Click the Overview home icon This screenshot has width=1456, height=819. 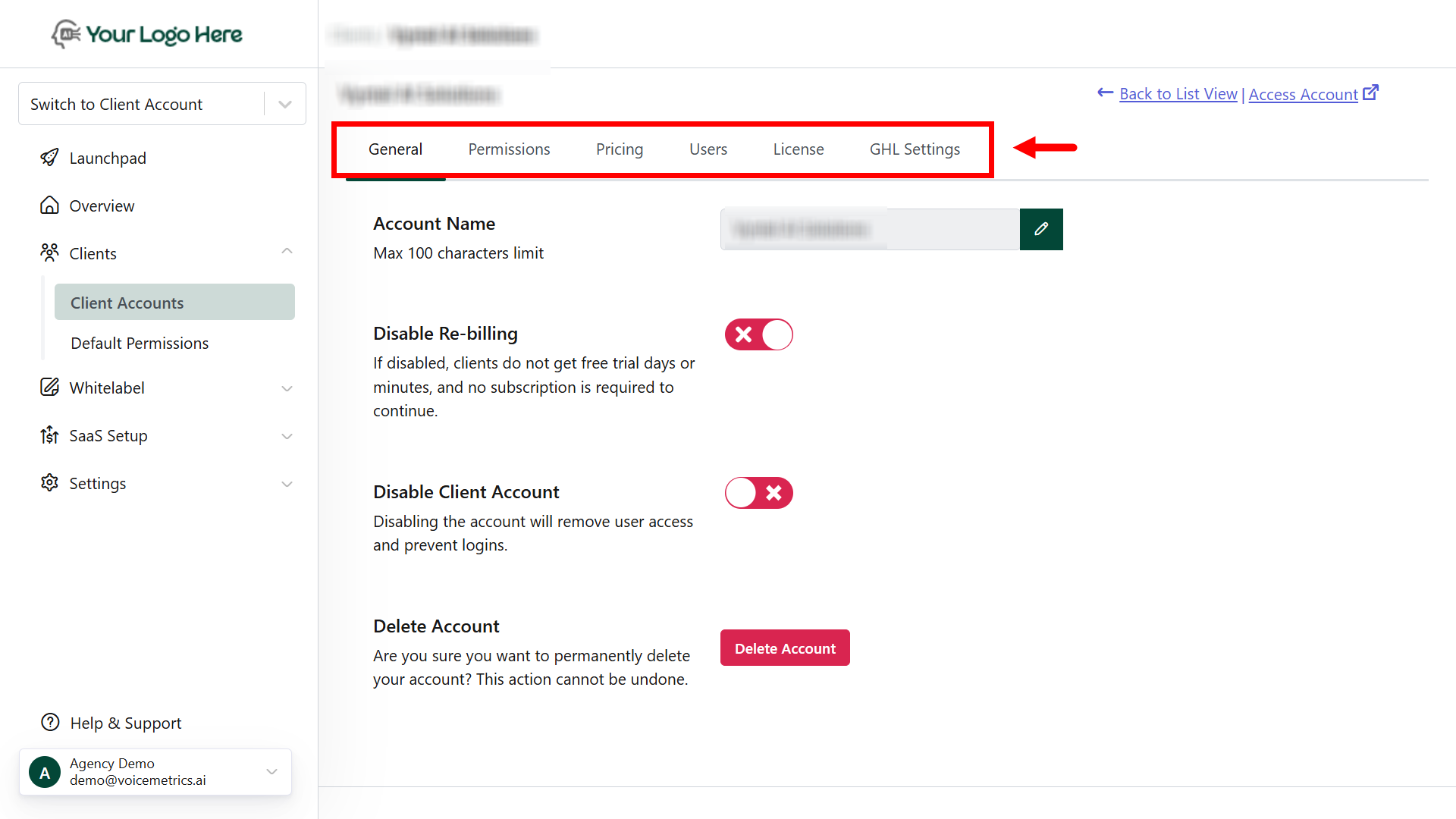point(49,206)
